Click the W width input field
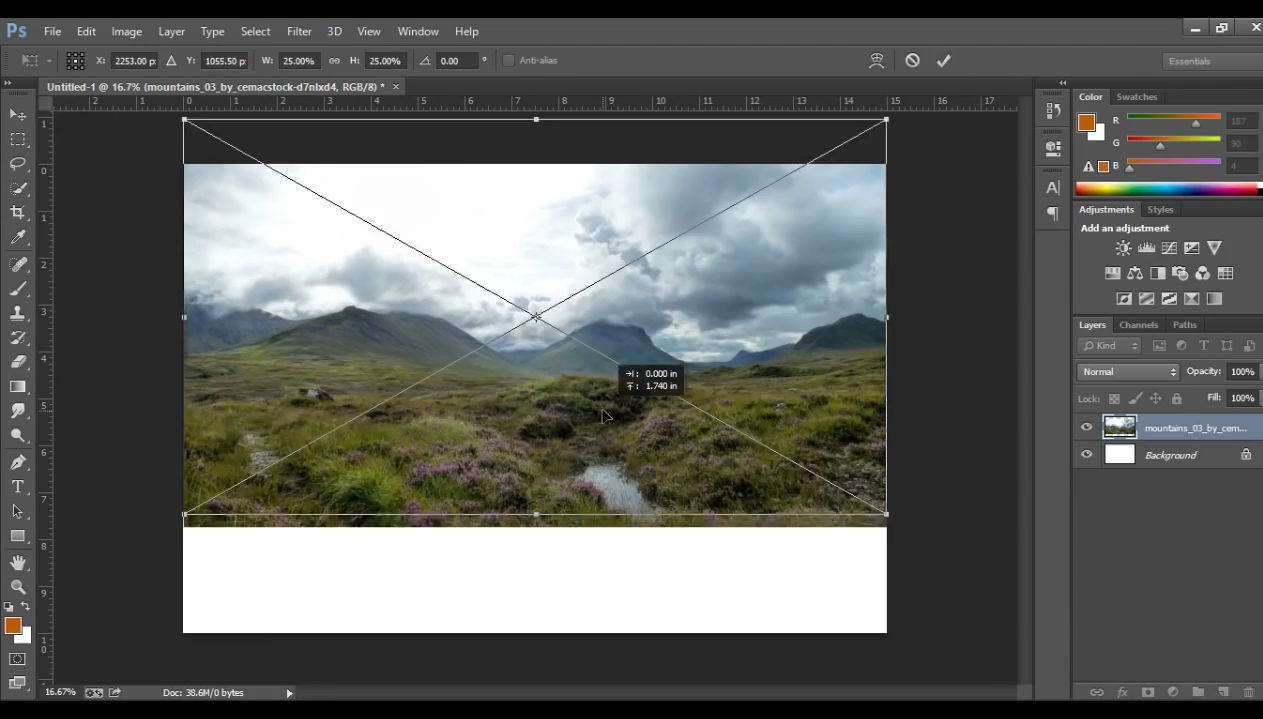The width and height of the screenshot is (1263, 719). pyautogui.click(x=299, y=61)
